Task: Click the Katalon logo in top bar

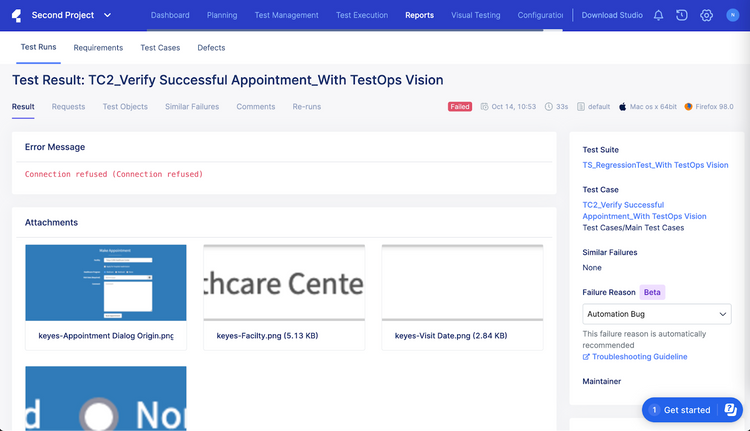Action: (17, 15)
